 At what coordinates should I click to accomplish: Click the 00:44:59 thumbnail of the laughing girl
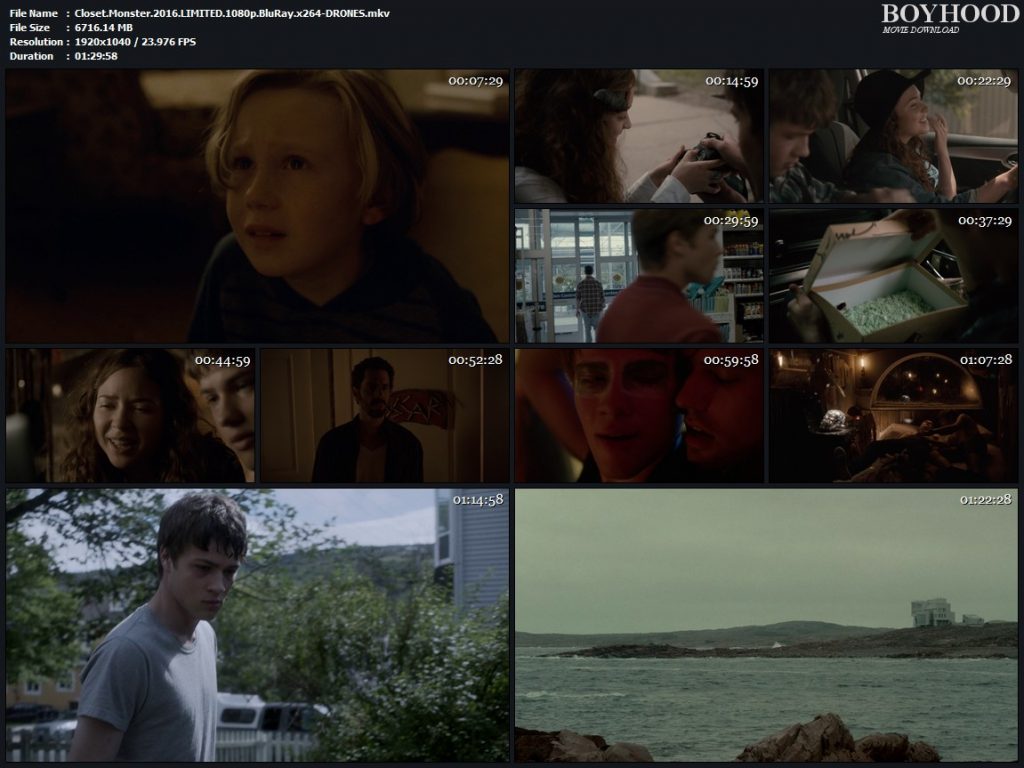coord(130,416)
